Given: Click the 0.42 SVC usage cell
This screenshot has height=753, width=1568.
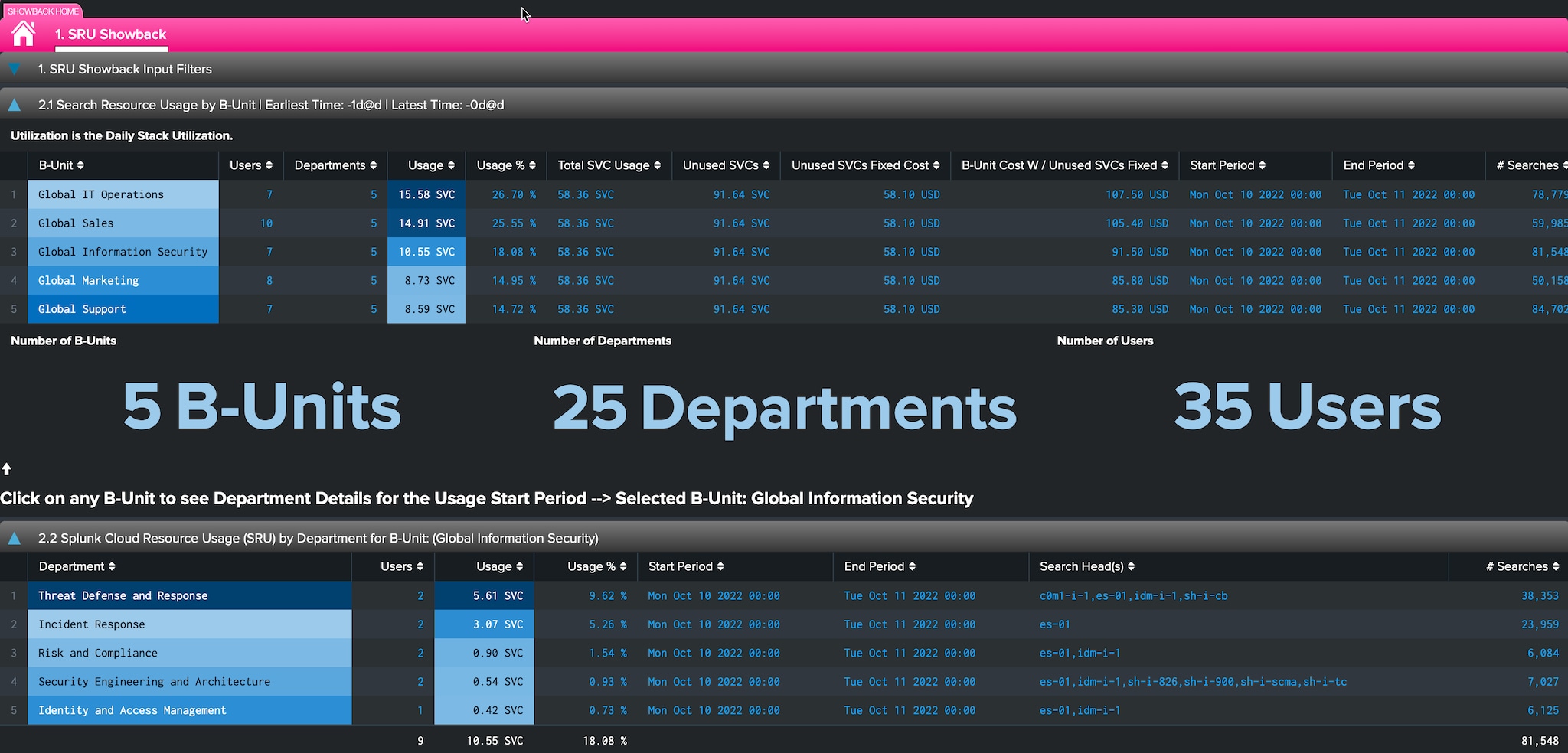Looking at the screenshot, I should tap(484, 710).
